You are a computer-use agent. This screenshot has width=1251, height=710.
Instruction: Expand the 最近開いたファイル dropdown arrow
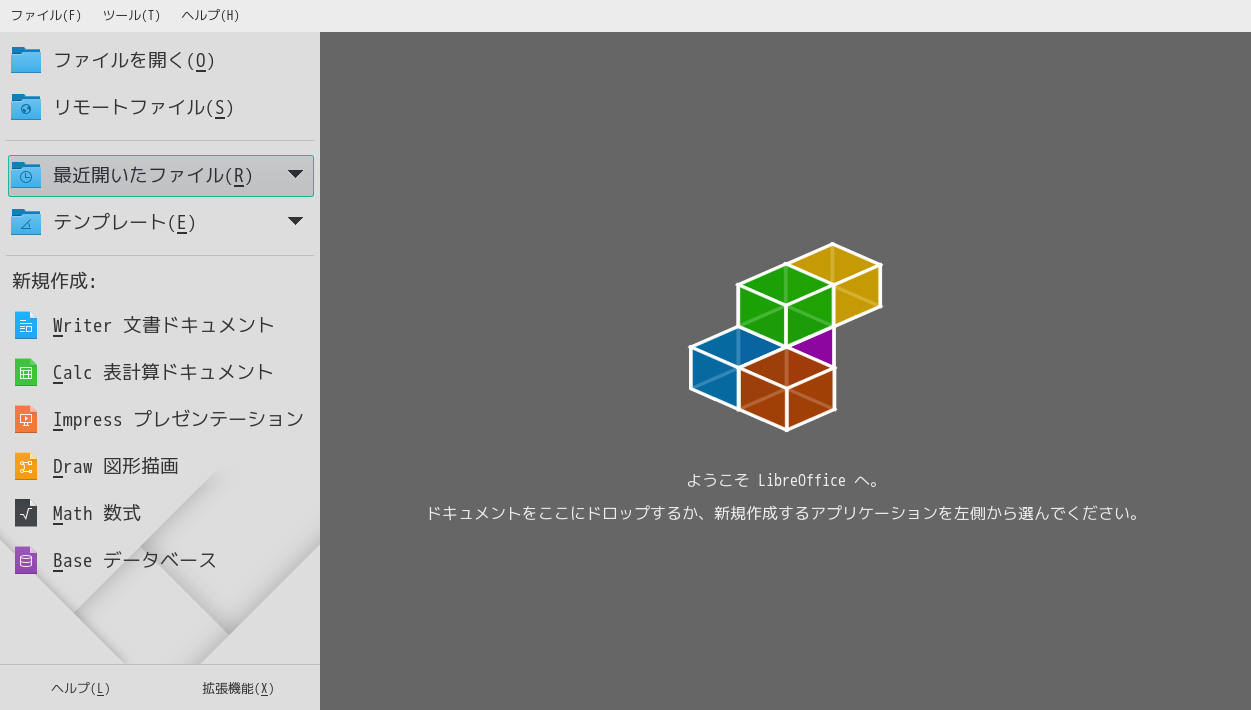coord(295,174)
